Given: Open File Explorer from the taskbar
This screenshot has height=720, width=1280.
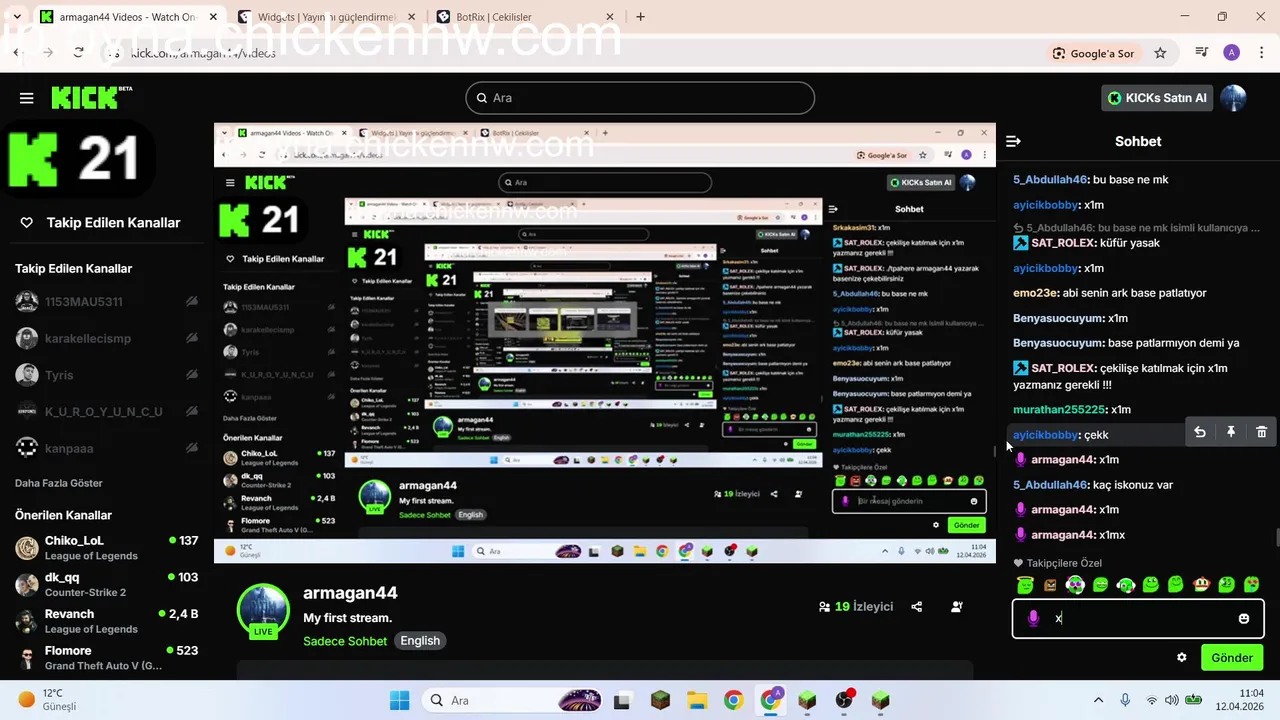Looking at the screenshot, I should pos(697,700).
